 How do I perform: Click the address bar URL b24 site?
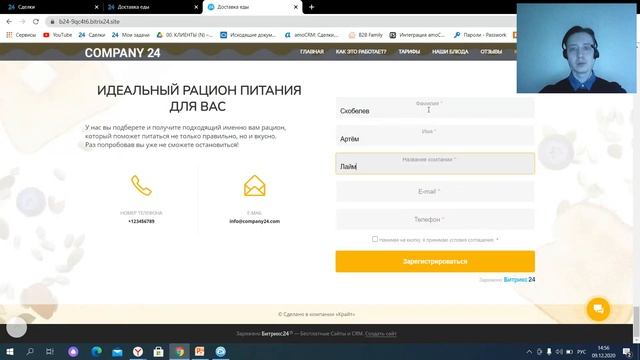click(89, 22)
